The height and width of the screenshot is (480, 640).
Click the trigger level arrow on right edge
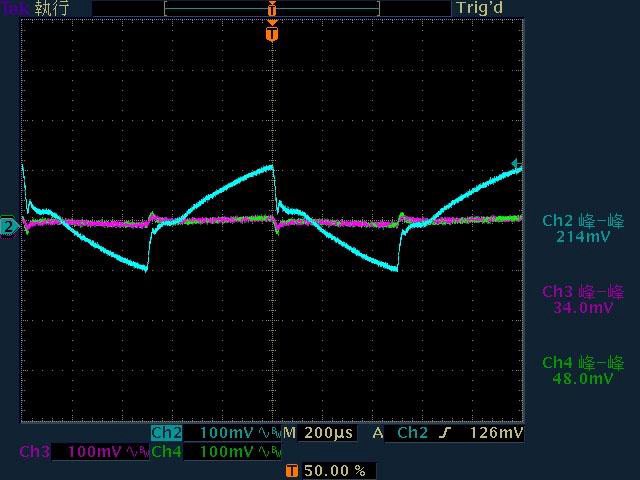coord(516,164)
